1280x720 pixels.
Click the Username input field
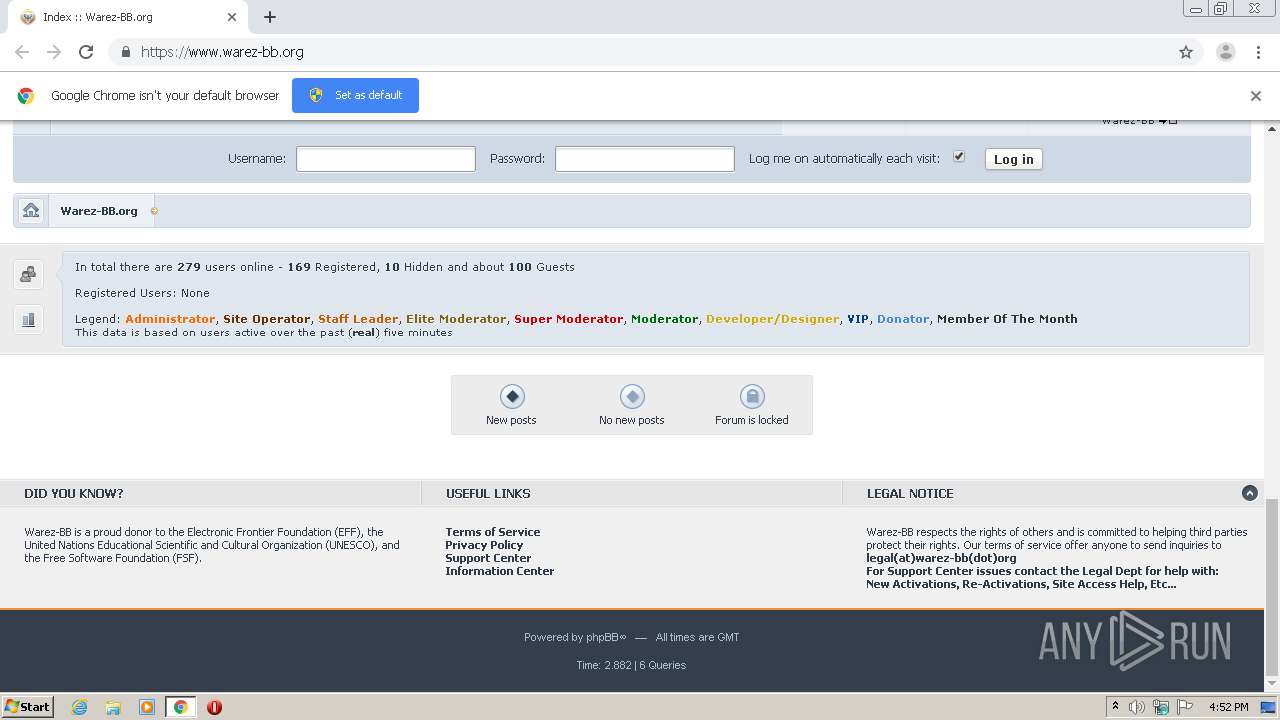point(385,159)
